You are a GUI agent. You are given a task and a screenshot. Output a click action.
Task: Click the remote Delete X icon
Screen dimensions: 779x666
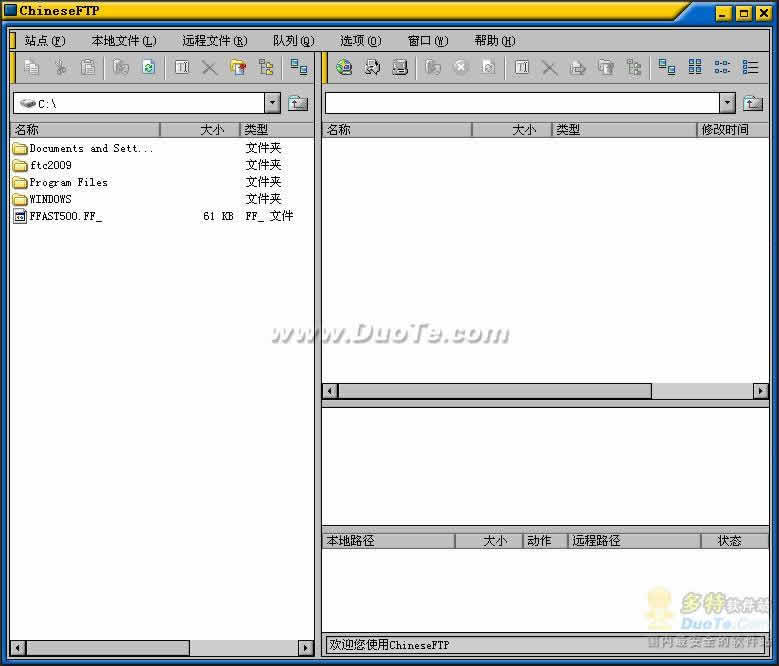(x=549, y=67)
